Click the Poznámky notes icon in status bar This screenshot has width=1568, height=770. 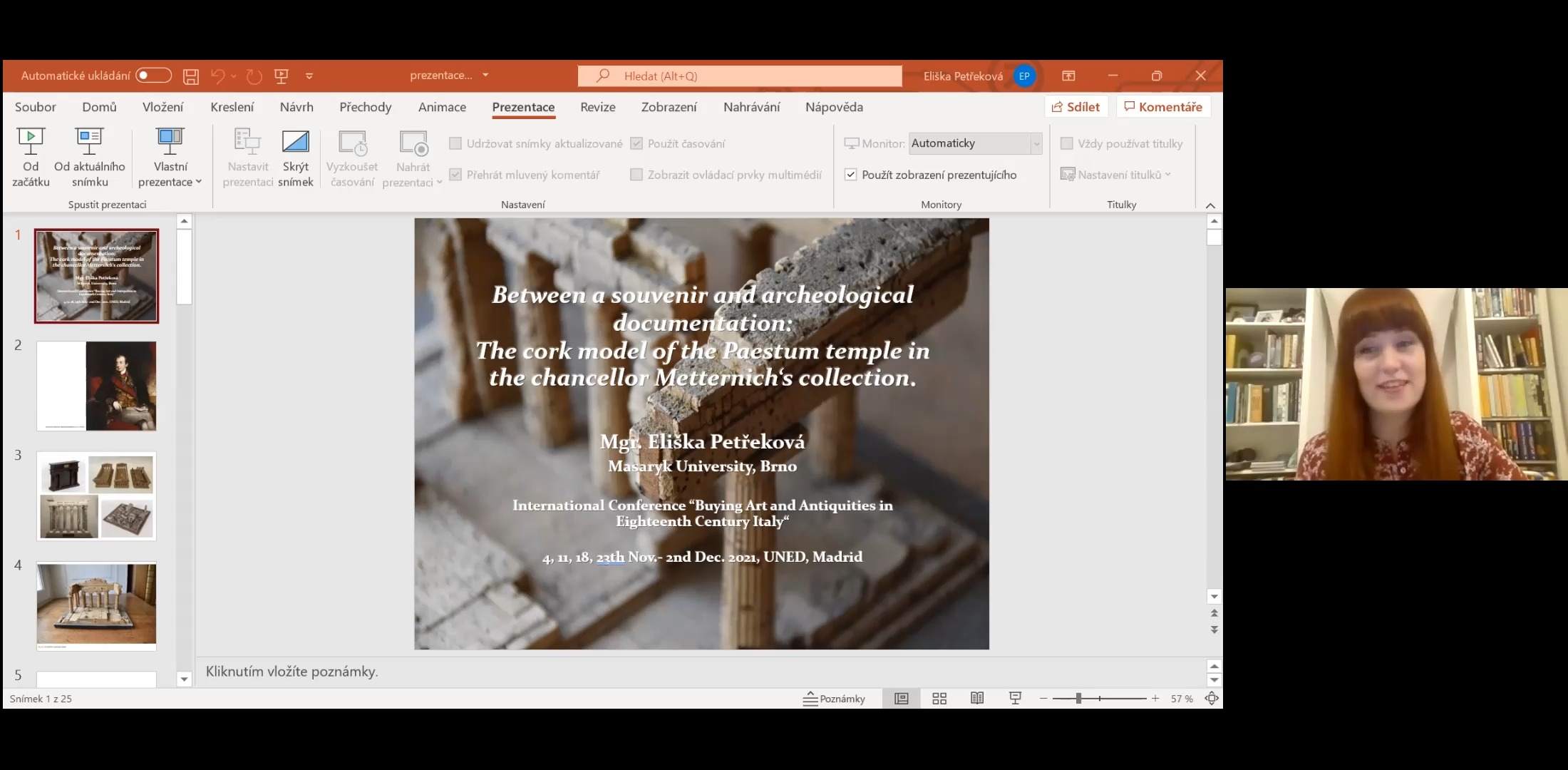[834, 699]
